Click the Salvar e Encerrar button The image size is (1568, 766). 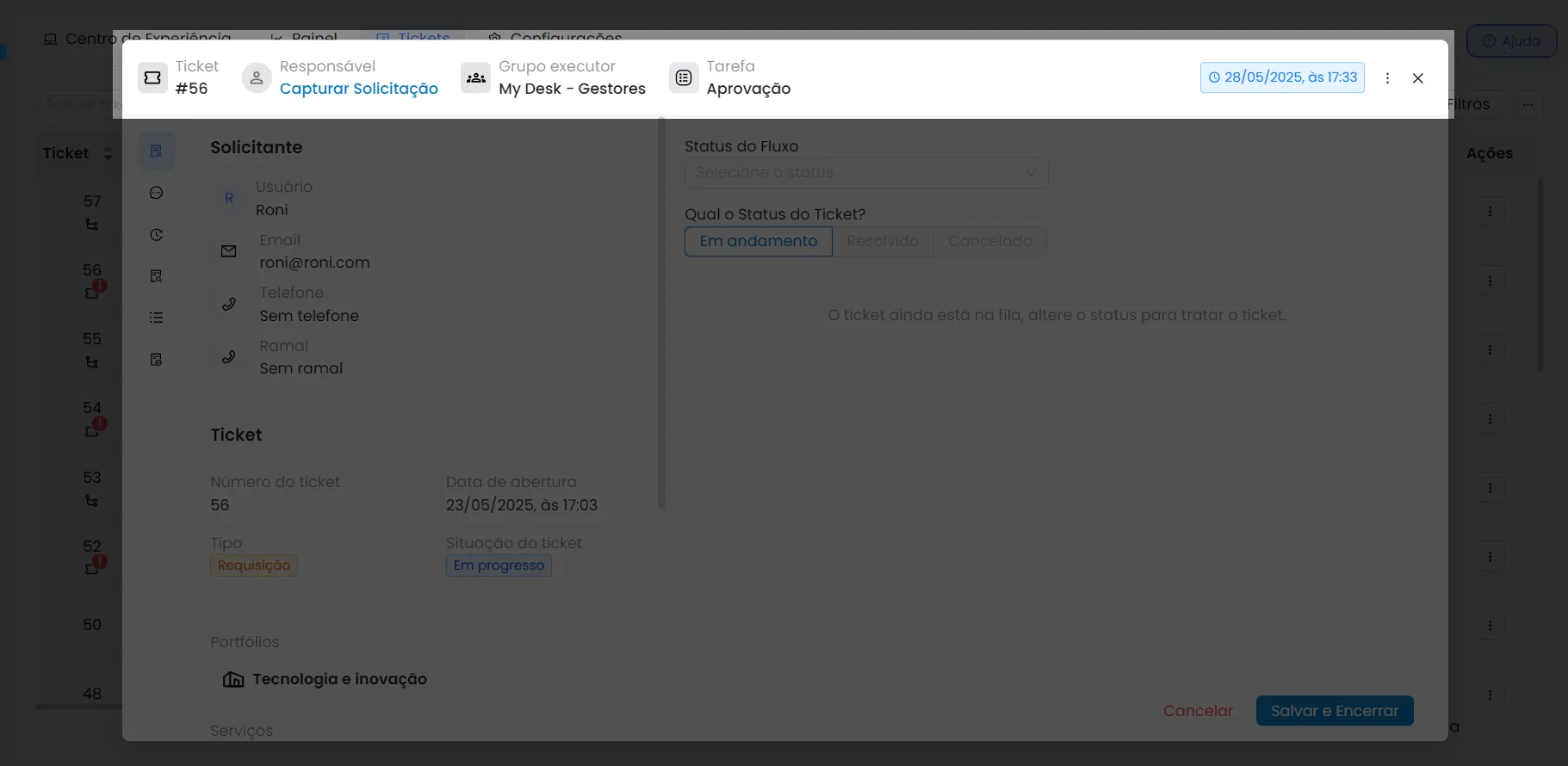(x=1335, y=711)
